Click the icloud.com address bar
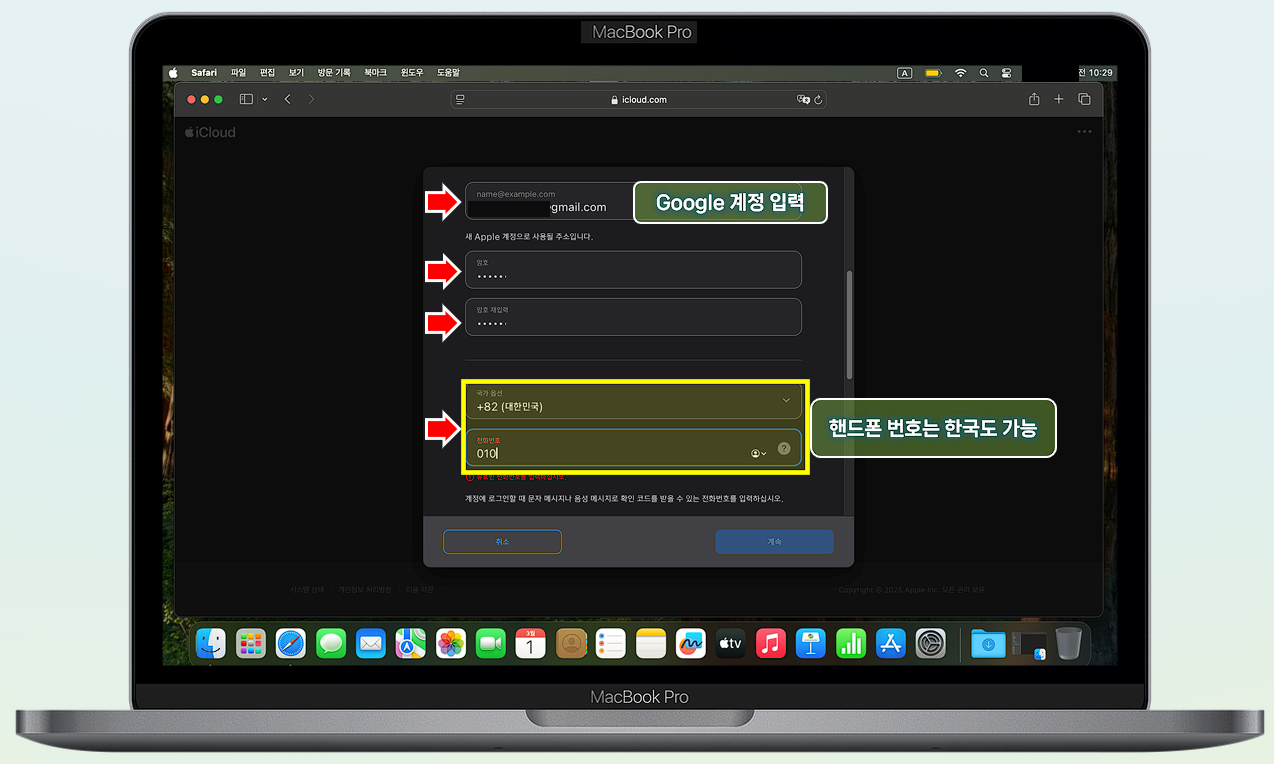Viewport: 1274px width, 764px height. [638, 100]
